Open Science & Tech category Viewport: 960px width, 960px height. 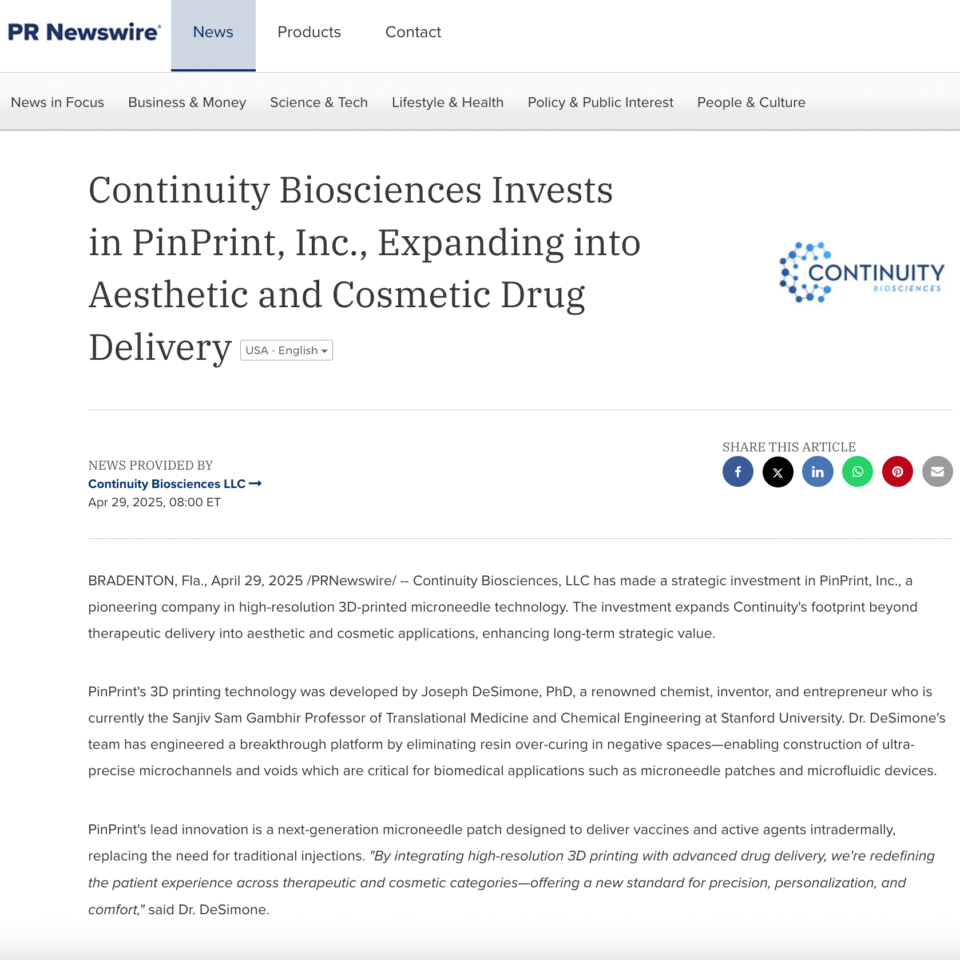318,102
